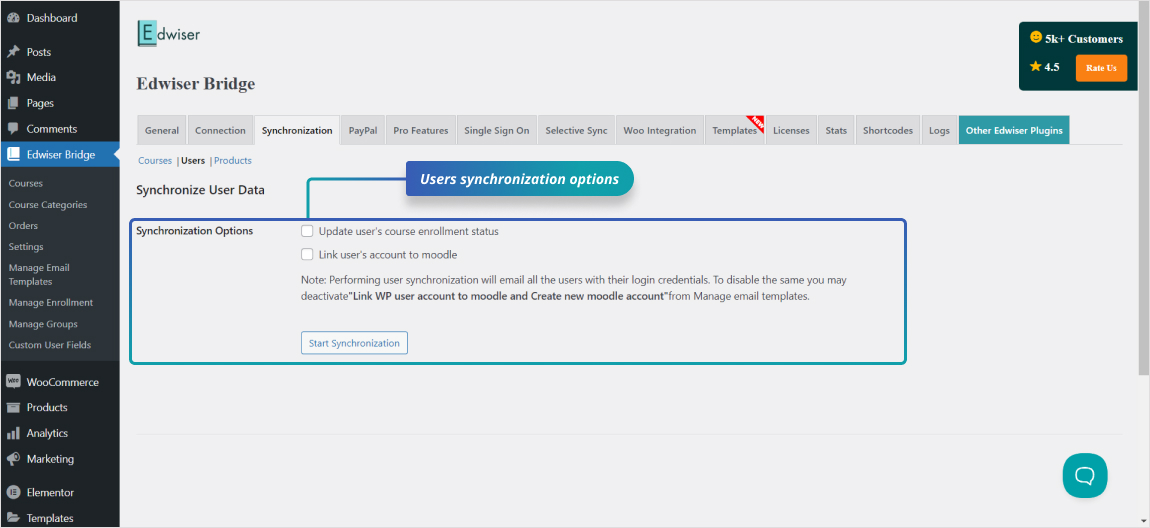Open Manage Enrollment menu item
Viewport: 1150px width, 528px height.
[x=51, y=302]
